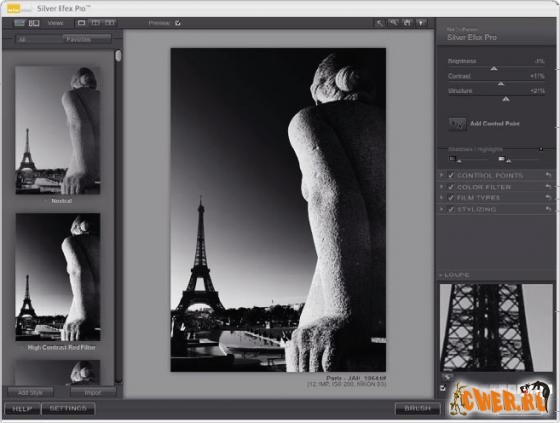
Task: Select the pan hand tool in toolbar
Action: pos(407,23)
